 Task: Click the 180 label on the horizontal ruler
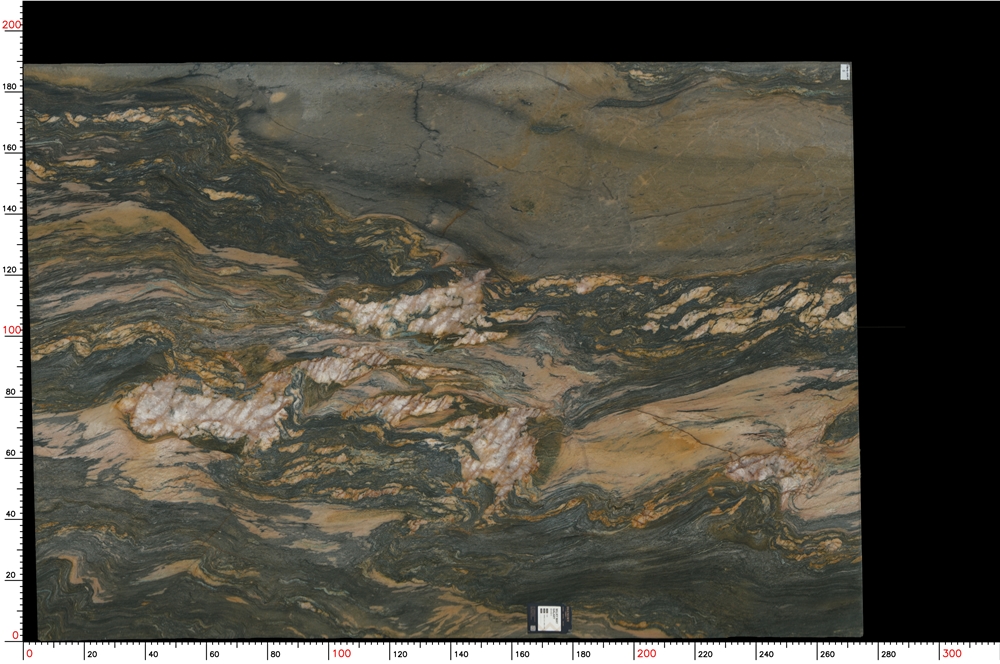583,654
